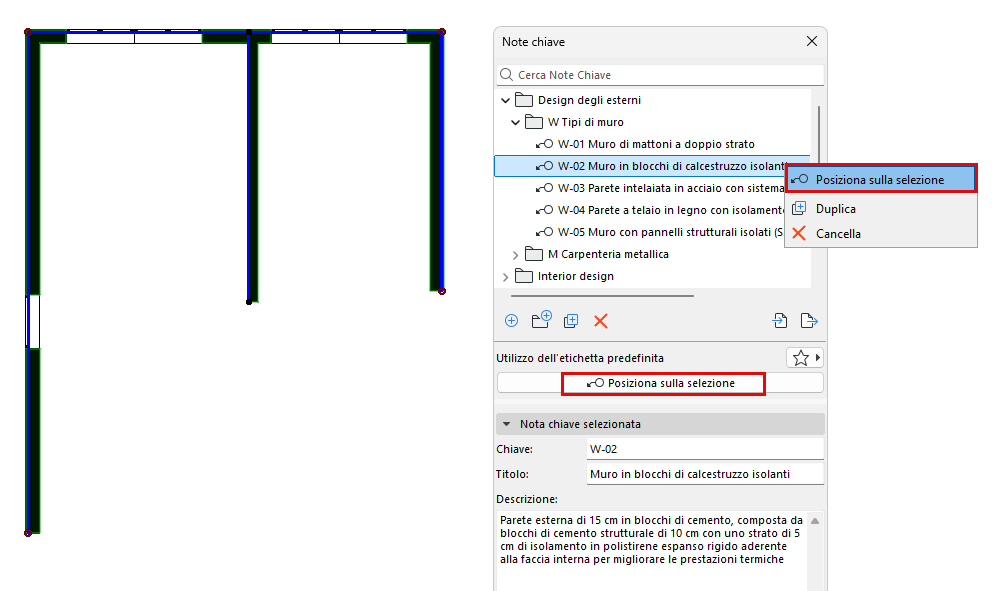Click the top-left window in the plan
Viewport: 995px width, 591px height.
(134, 37)
